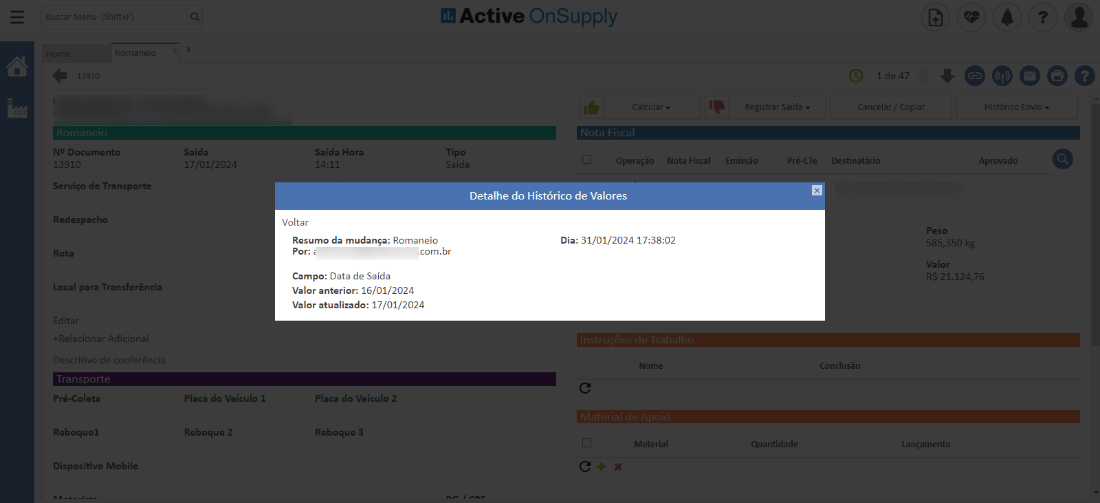
Task: Close the Detalhe do Histórico de Valores dialog
Action: (x=817, y=190)
